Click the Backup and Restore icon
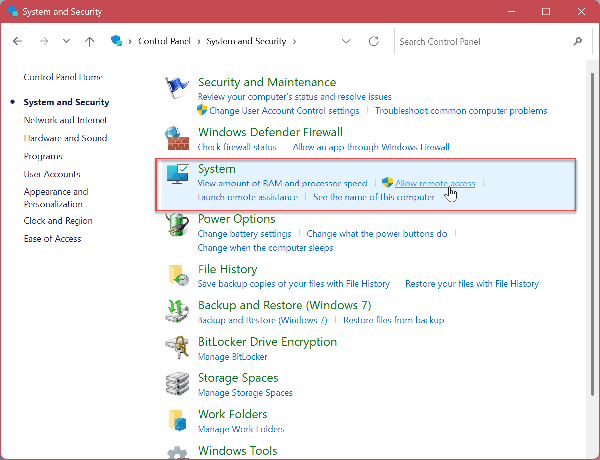Screen dimensions: 600x460 pyautogui.click(x=177, y=311)
